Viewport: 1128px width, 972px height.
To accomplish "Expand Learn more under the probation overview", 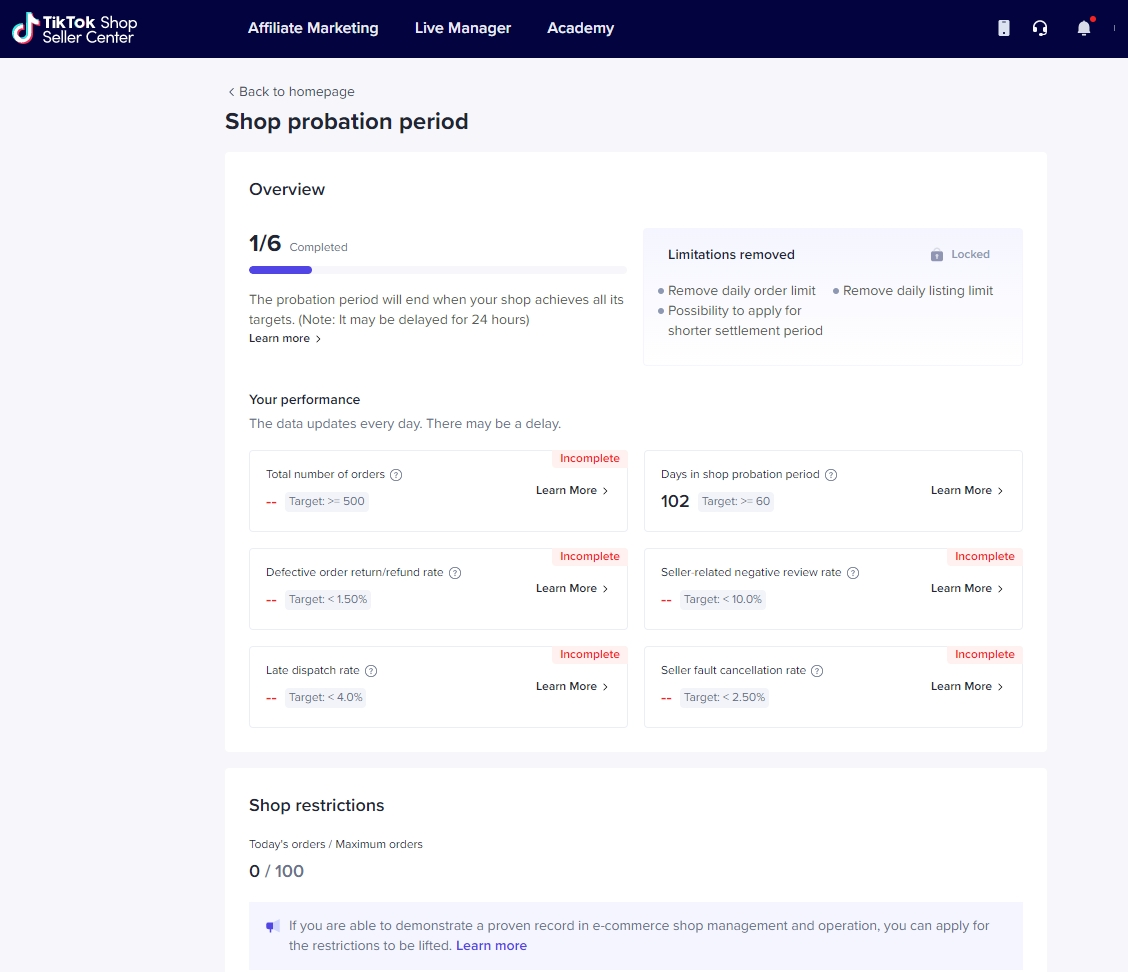I will (285, 339).
